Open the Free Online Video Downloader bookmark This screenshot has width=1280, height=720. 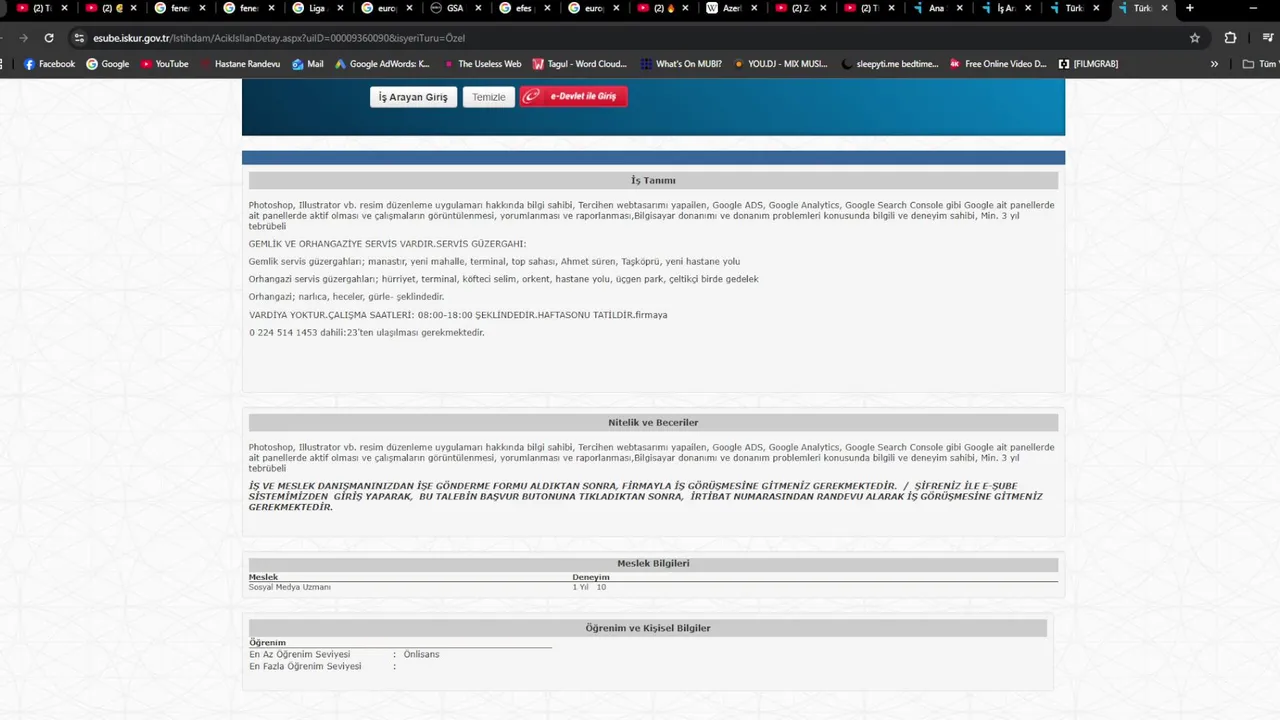[x=998, y=64]
